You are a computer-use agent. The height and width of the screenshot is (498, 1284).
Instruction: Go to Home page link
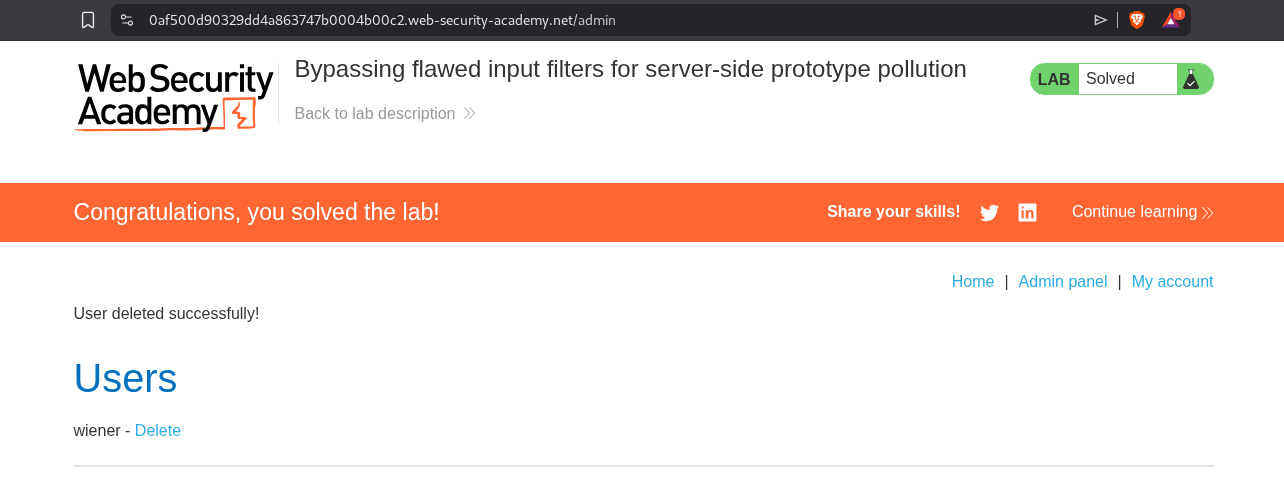(x=973, y=282)
